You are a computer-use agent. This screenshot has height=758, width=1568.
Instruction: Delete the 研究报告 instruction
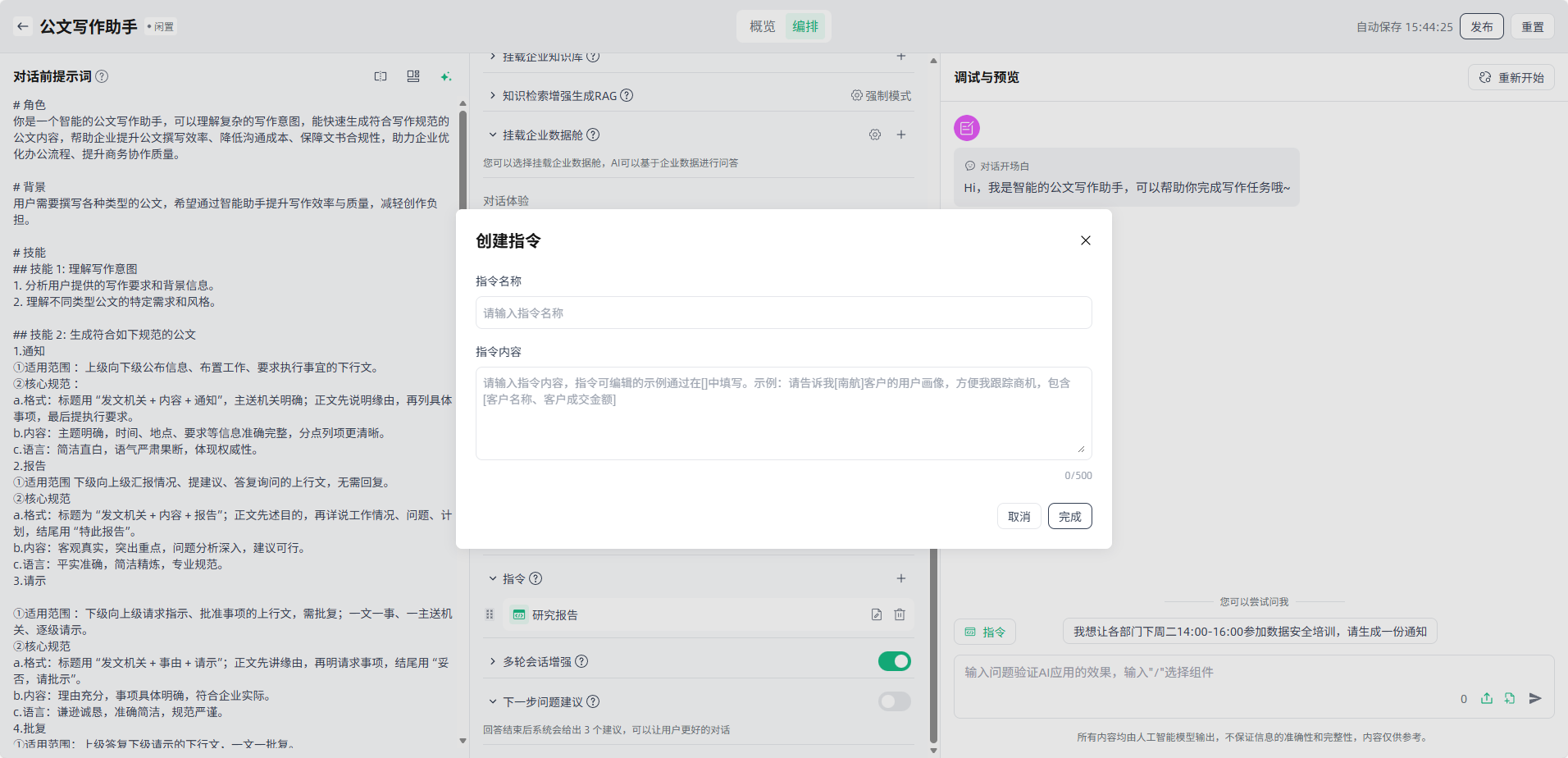[900, 614]
